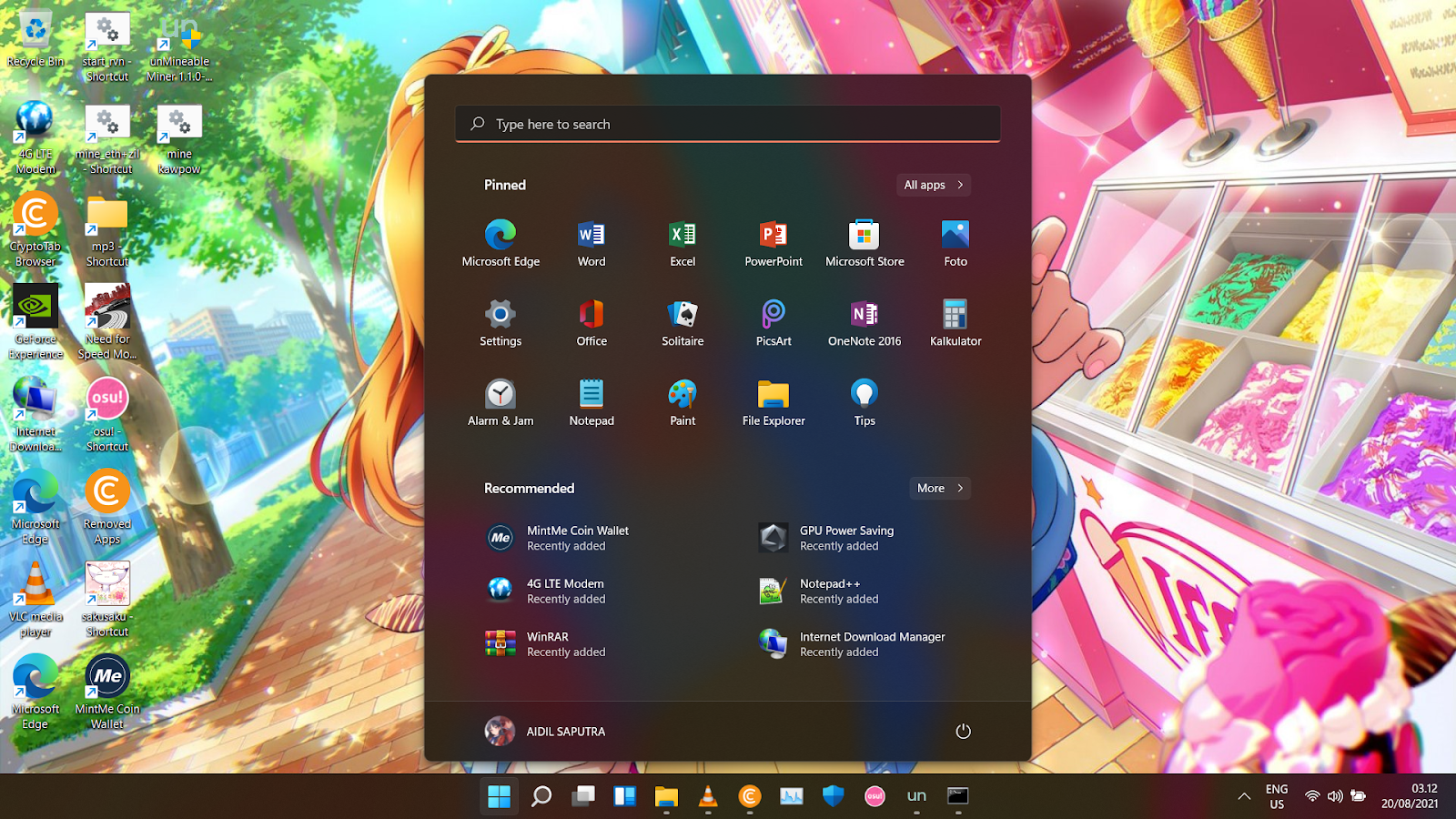Open AIDIL SAPUTRA user account menu
The width and height of the screenshot is (1456, 819).
pos(545,732)
